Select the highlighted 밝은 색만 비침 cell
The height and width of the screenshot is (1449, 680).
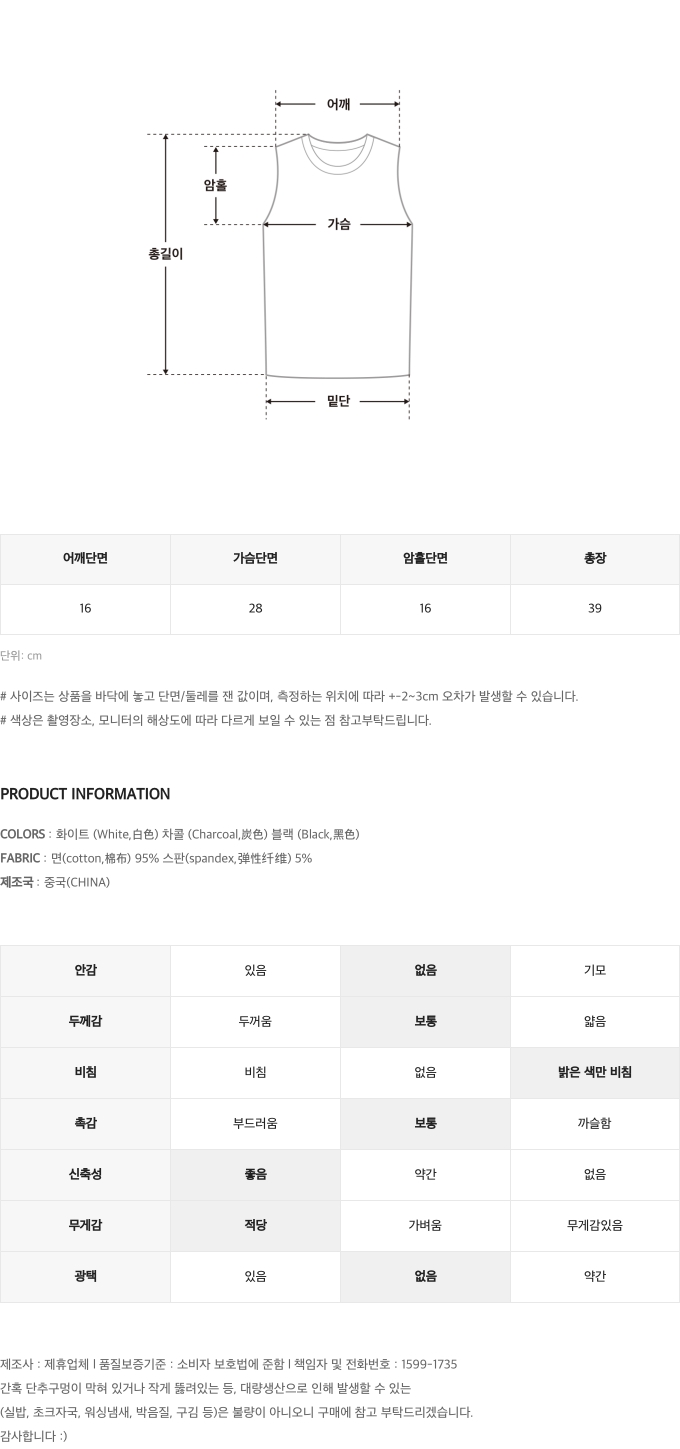point(595,1073)
